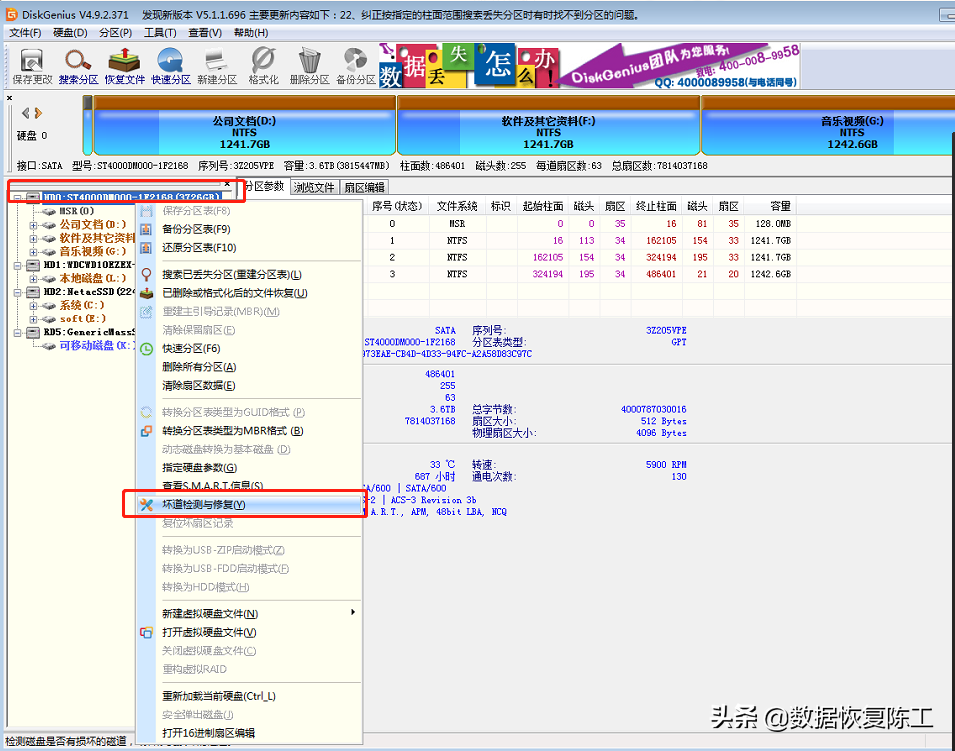Image resolution: width=955 pixels, height=751 pixels.
Task: Expand the soft(E:) tree node
Action: 33,319
